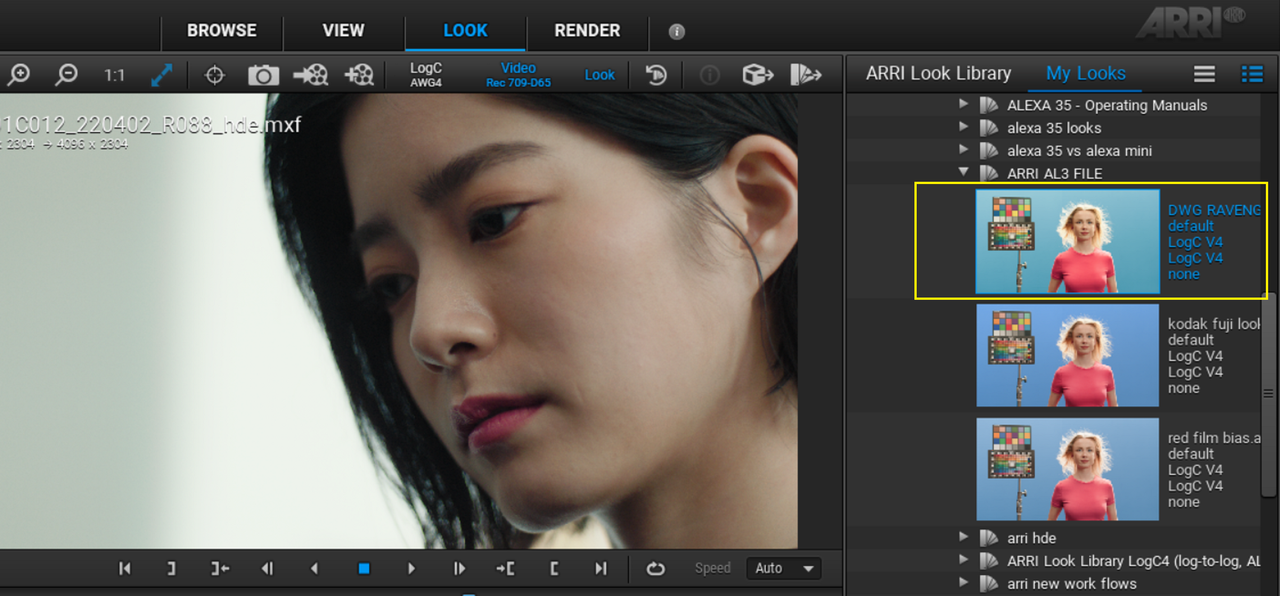Select Video Rec 709-D65 viewing mode

pos(518,75)
